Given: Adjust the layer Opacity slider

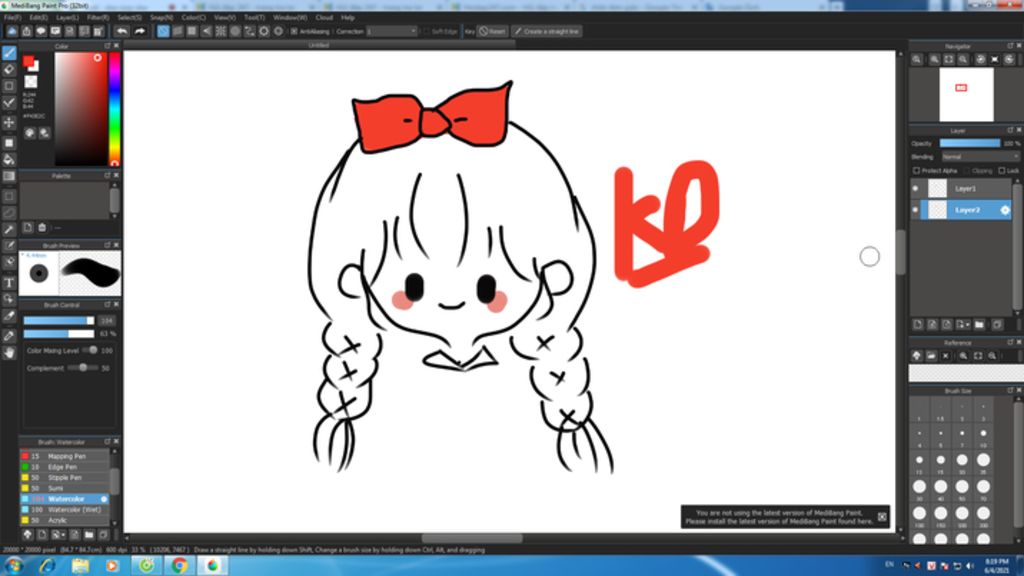Looking at the screenshot, I should [969, 143].
